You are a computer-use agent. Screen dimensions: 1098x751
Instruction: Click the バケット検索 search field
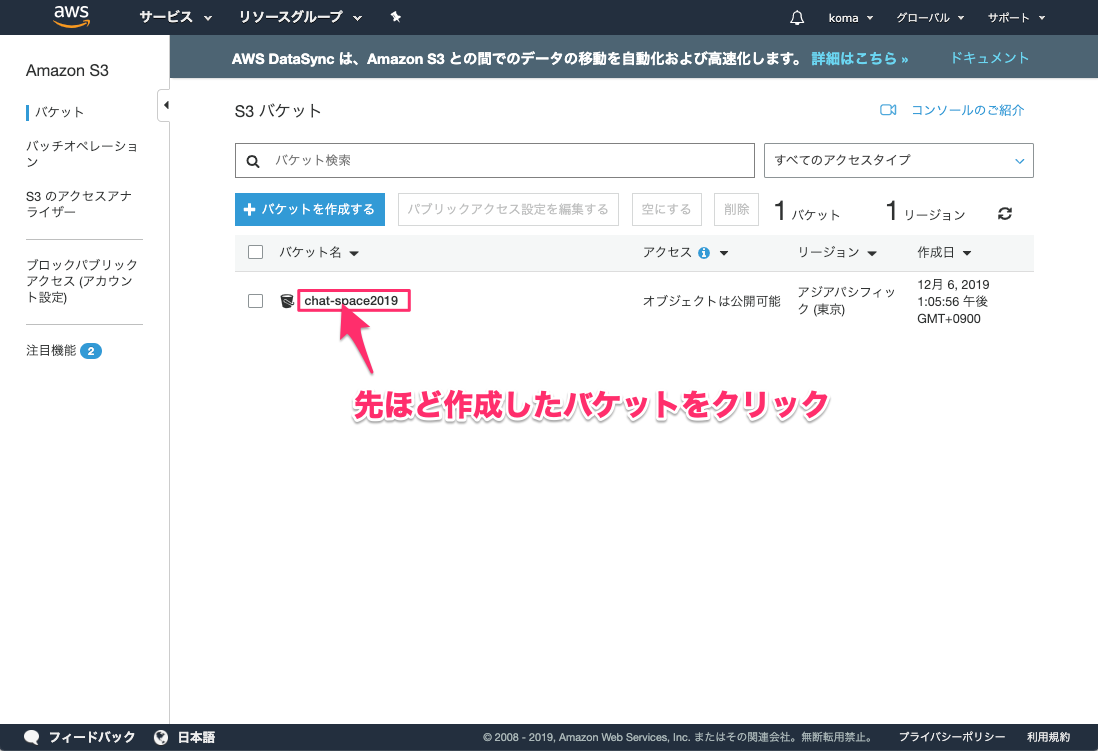[510, 160]
